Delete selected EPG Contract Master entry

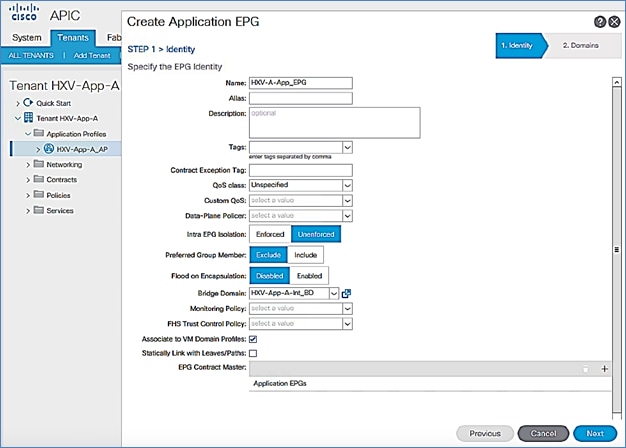coord(586,369)
